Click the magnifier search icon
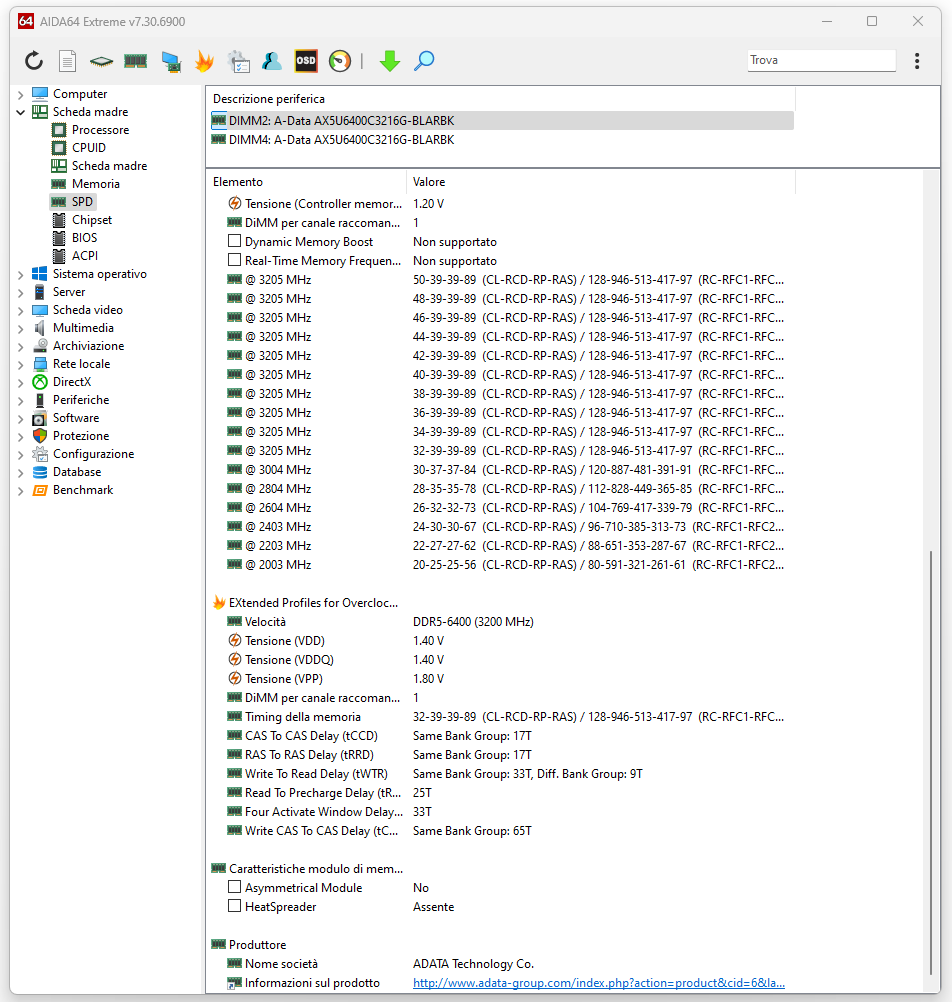 pos(424,61)
